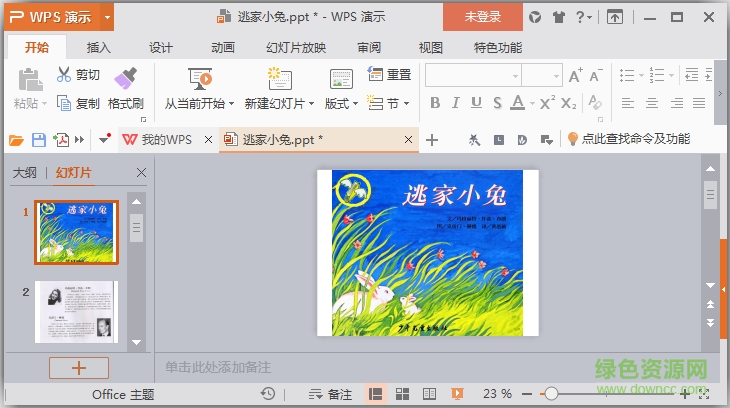Align text left
Screen dimensions: 730x408
628,103
